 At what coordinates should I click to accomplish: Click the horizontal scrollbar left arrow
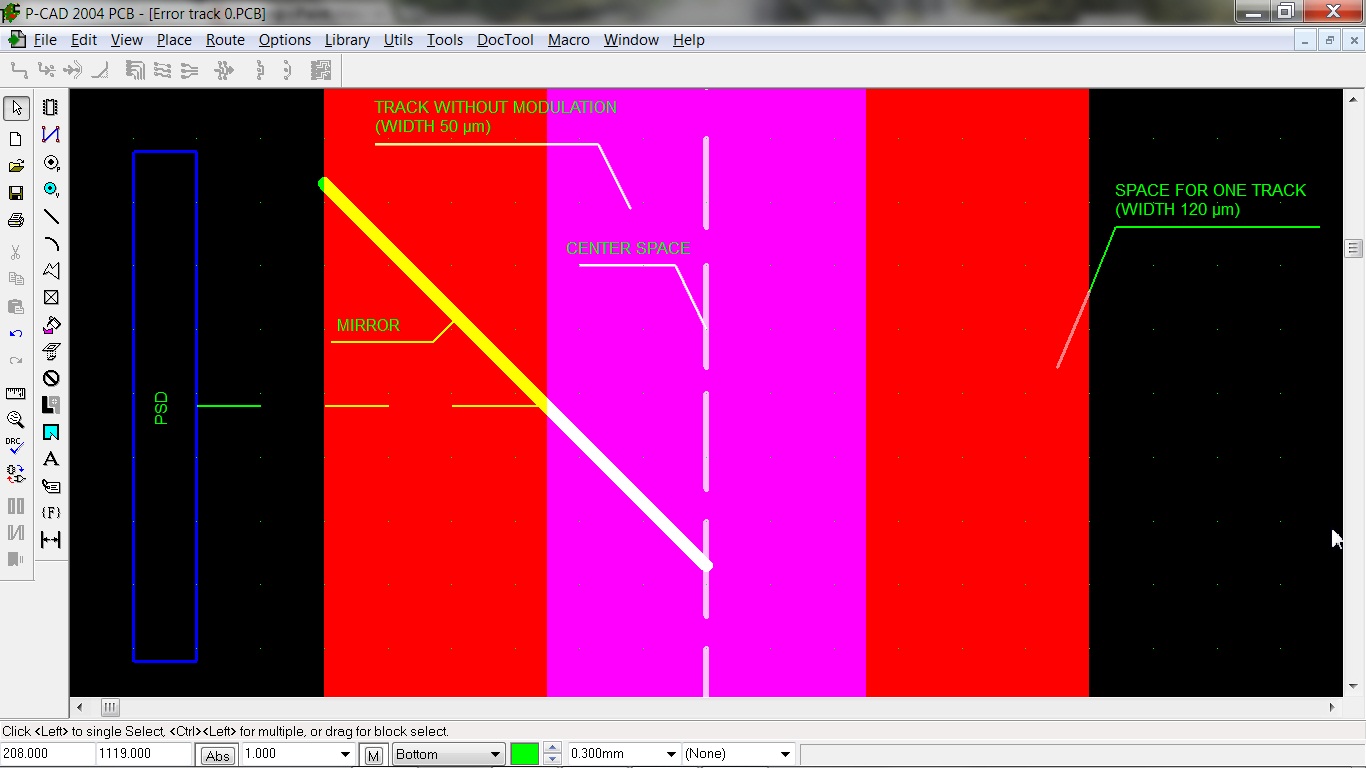(x=79, y=707)
